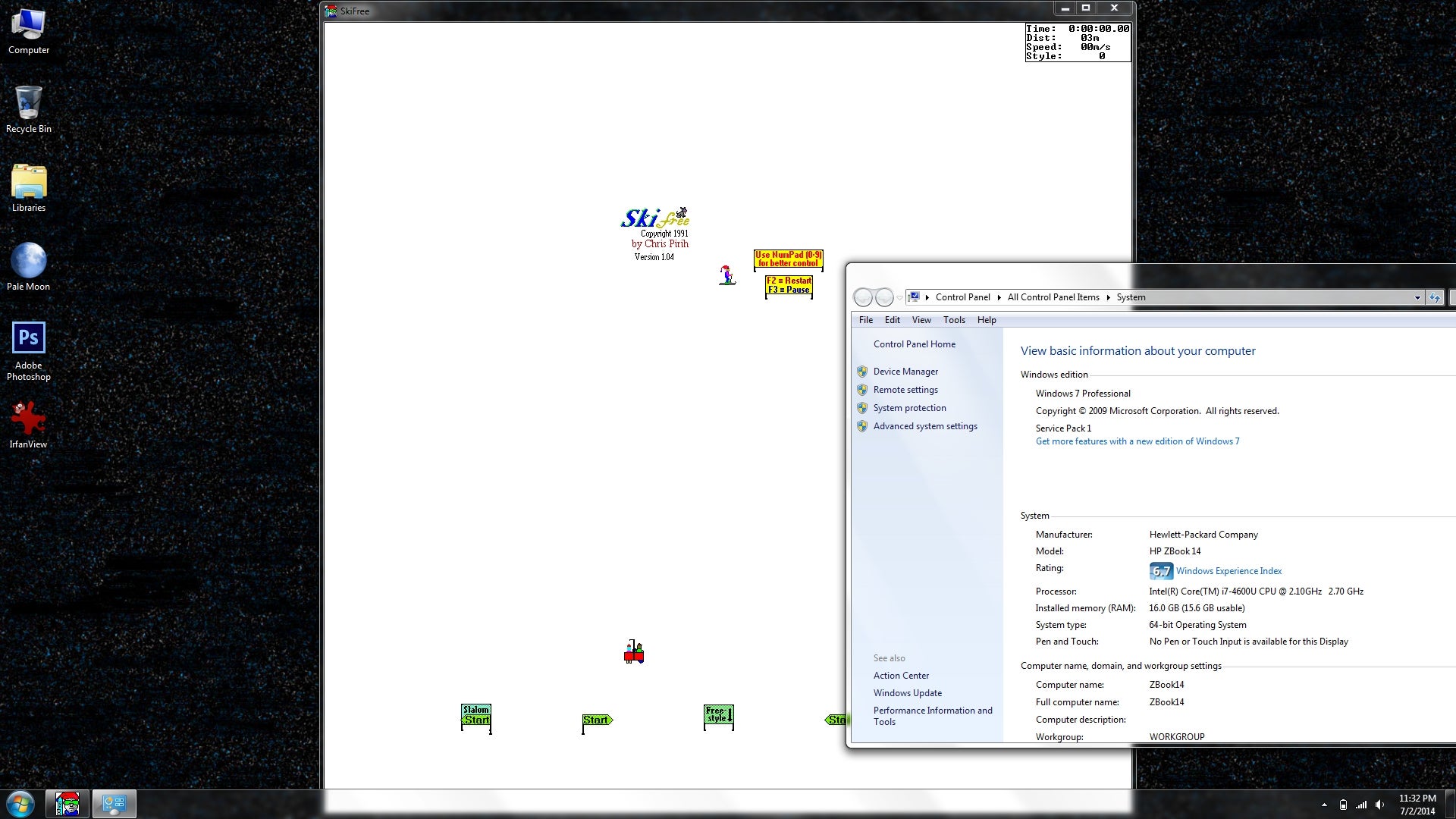Click Get more features with new edition link
This screenshot has height=819, width=1456.
[1137, 441]
